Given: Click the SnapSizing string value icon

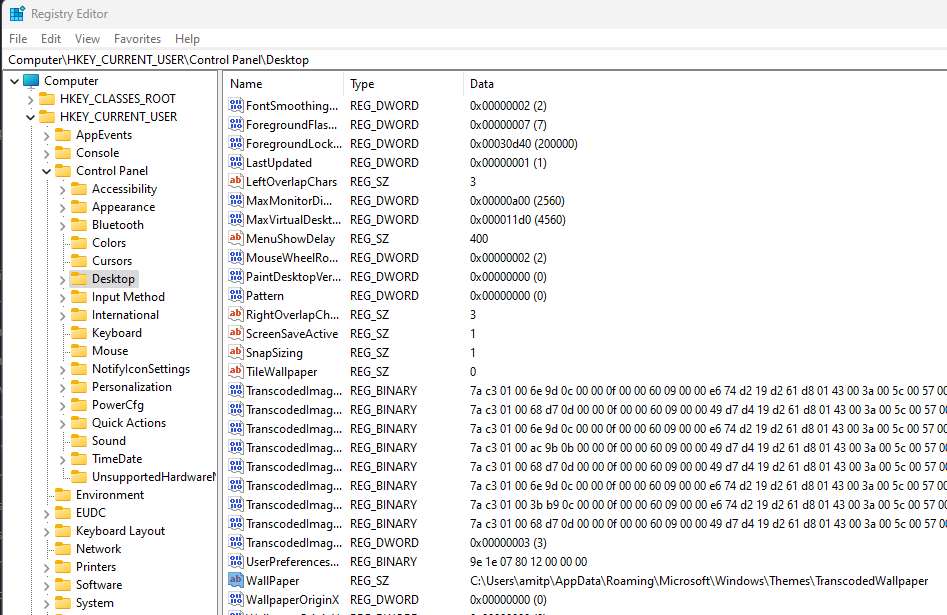Looking at the screenshot, I should [x=236, y=353].
